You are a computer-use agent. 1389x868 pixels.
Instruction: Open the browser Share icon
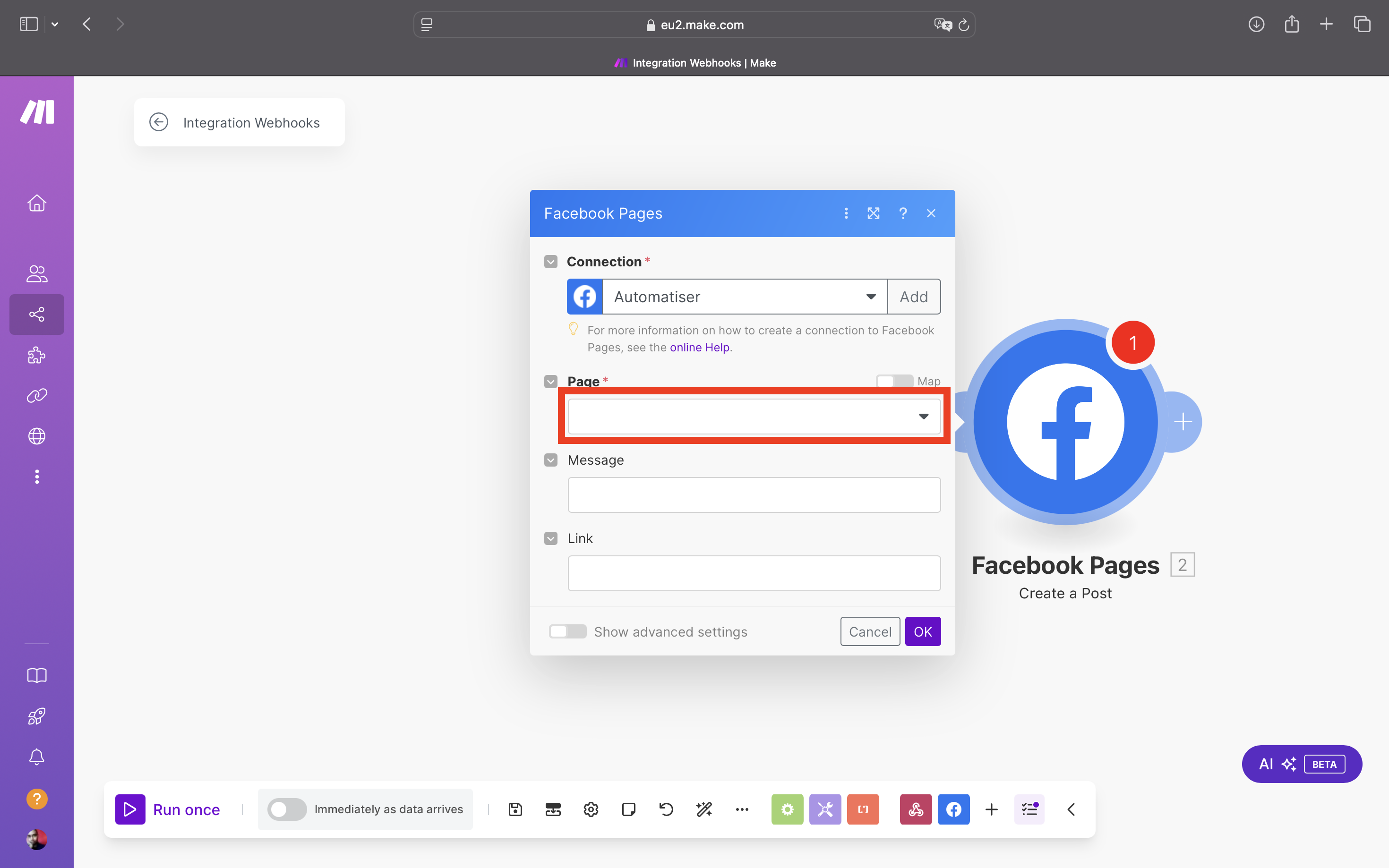(1291, 24)
